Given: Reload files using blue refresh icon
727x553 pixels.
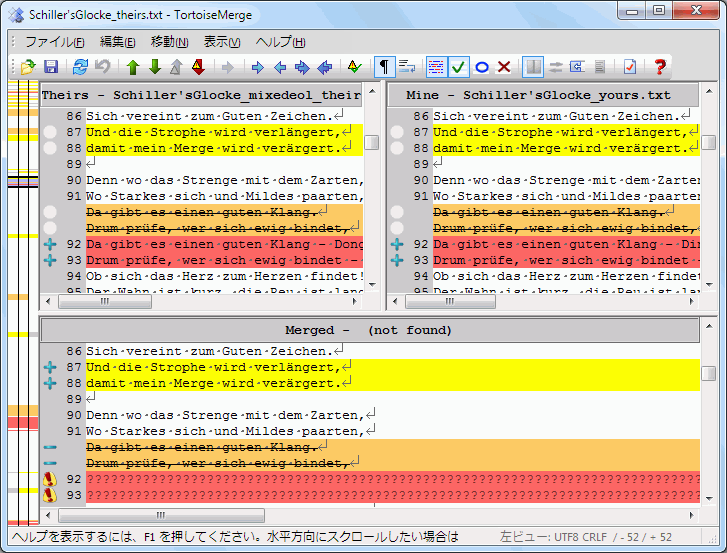Looking at the screenshot, I should pos(80,67).
